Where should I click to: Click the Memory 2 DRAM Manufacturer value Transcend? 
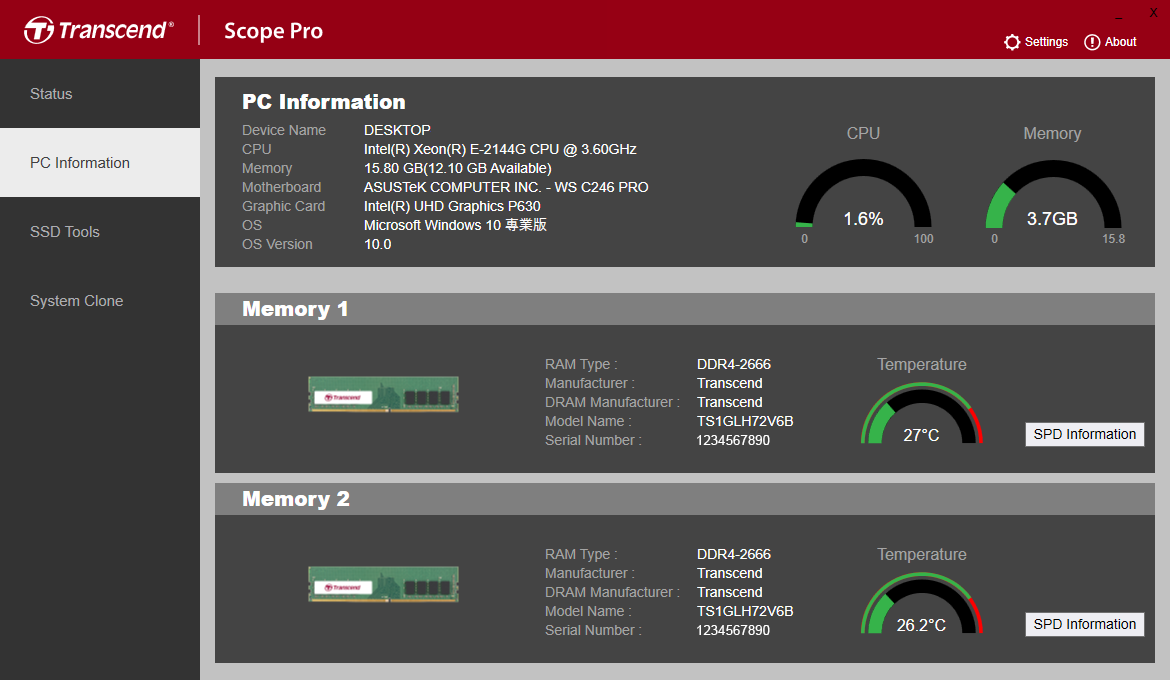[x=729, y=592]
